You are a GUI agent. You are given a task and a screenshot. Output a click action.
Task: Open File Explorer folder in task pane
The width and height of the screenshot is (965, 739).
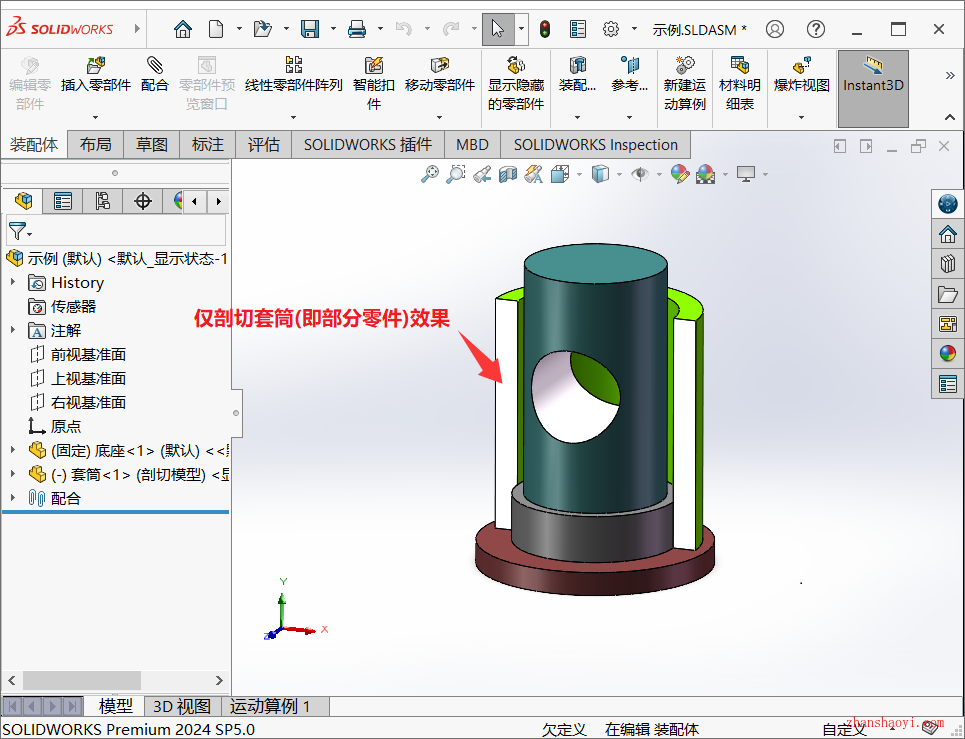point(948,294)
